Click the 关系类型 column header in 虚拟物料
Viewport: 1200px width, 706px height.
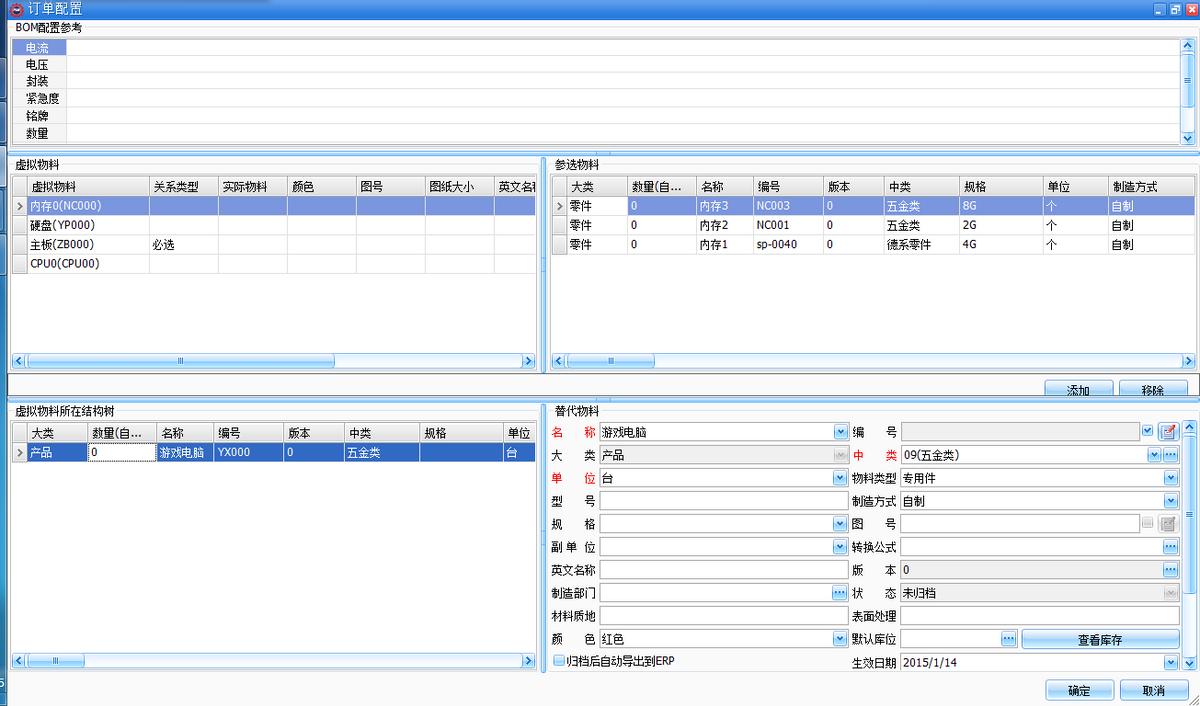[176, 186]
